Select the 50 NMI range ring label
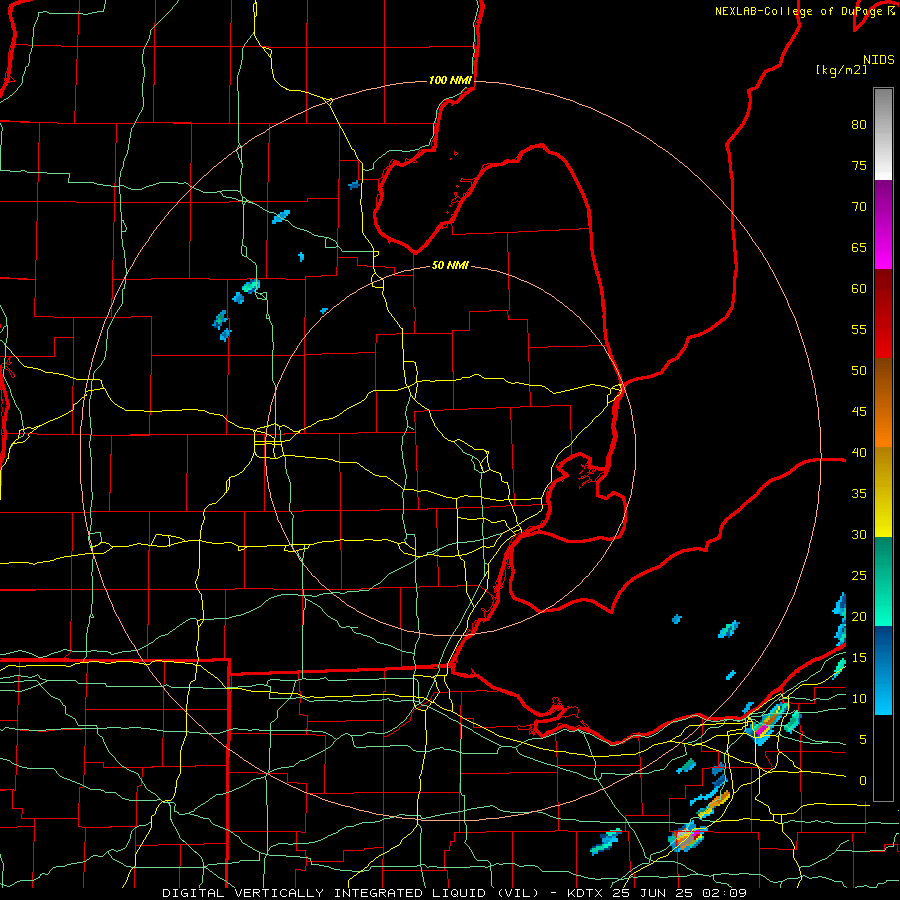 450,265
